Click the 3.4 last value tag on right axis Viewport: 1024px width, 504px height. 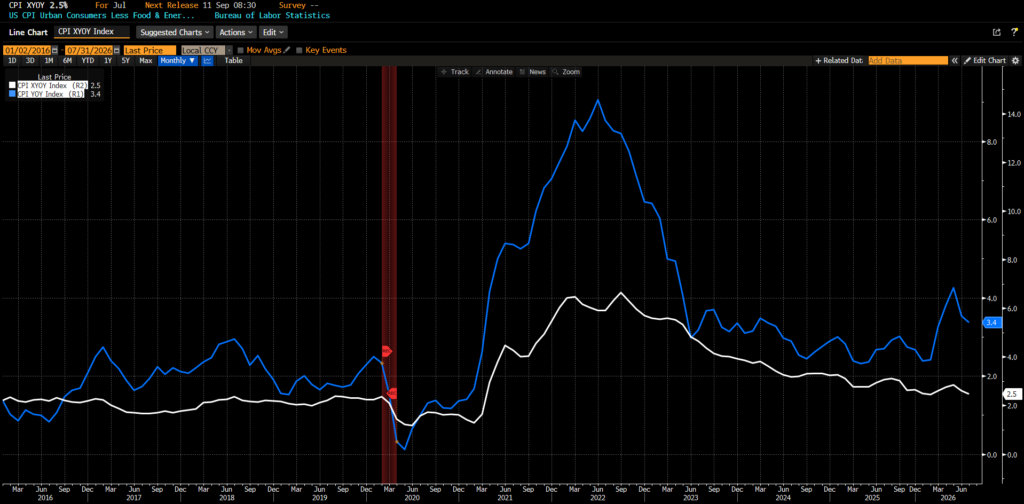[x=992, y=323]
